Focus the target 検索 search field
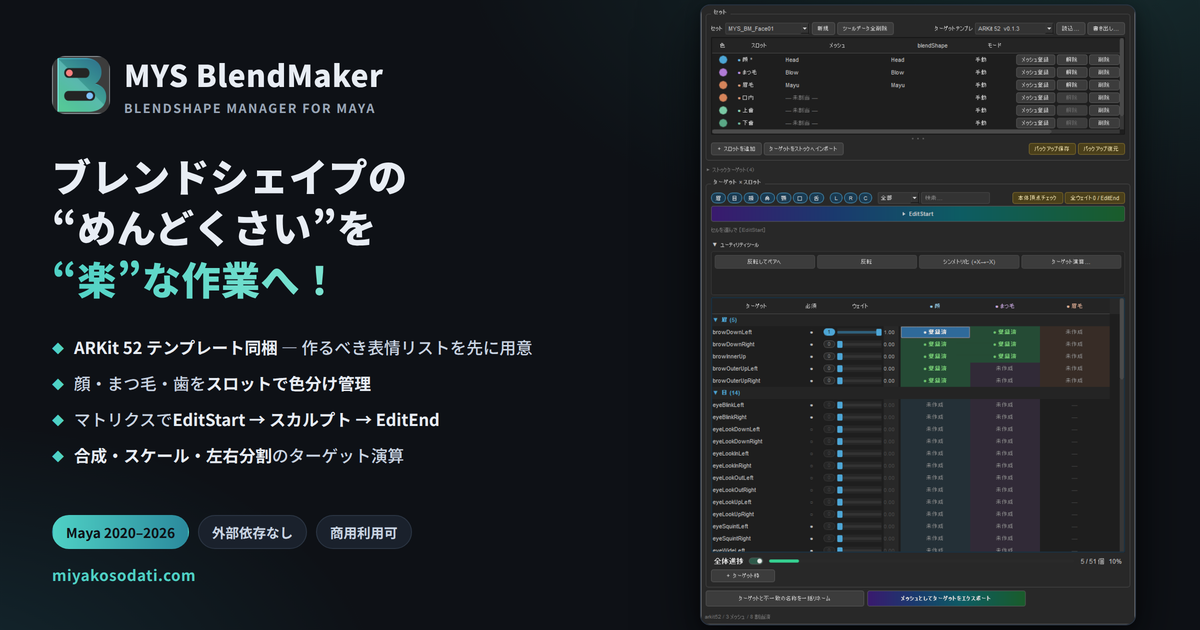Screen dimensions: 1200x630 coord(955,198)
